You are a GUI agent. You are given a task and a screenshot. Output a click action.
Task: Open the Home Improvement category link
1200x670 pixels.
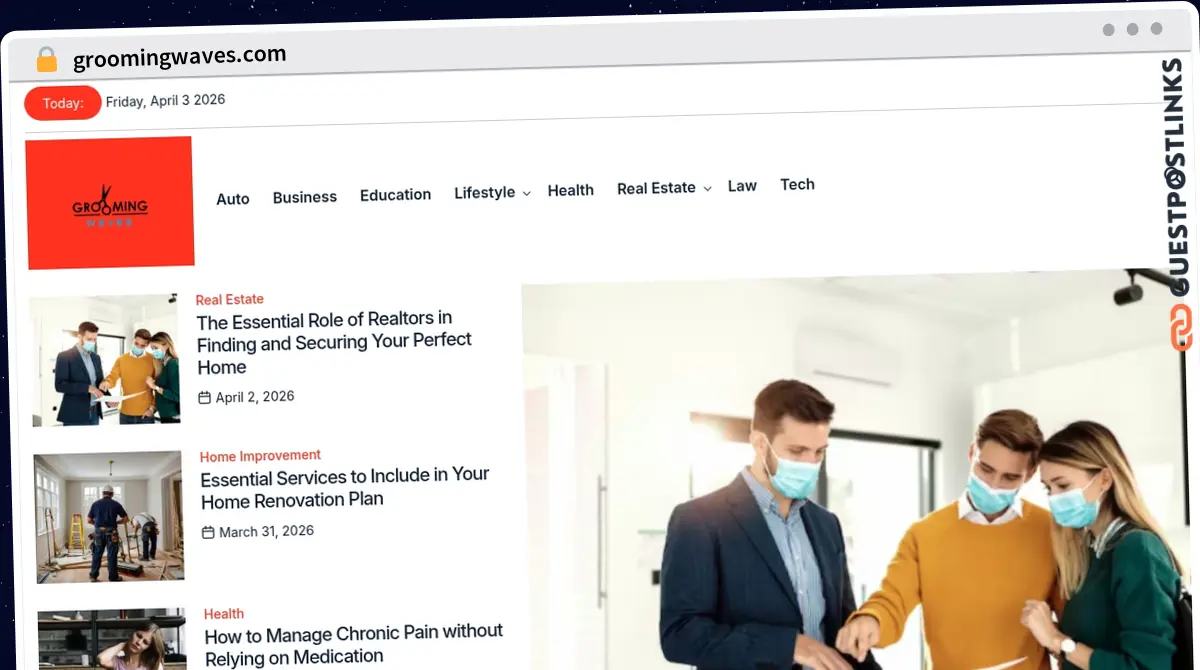click(260, 456)
